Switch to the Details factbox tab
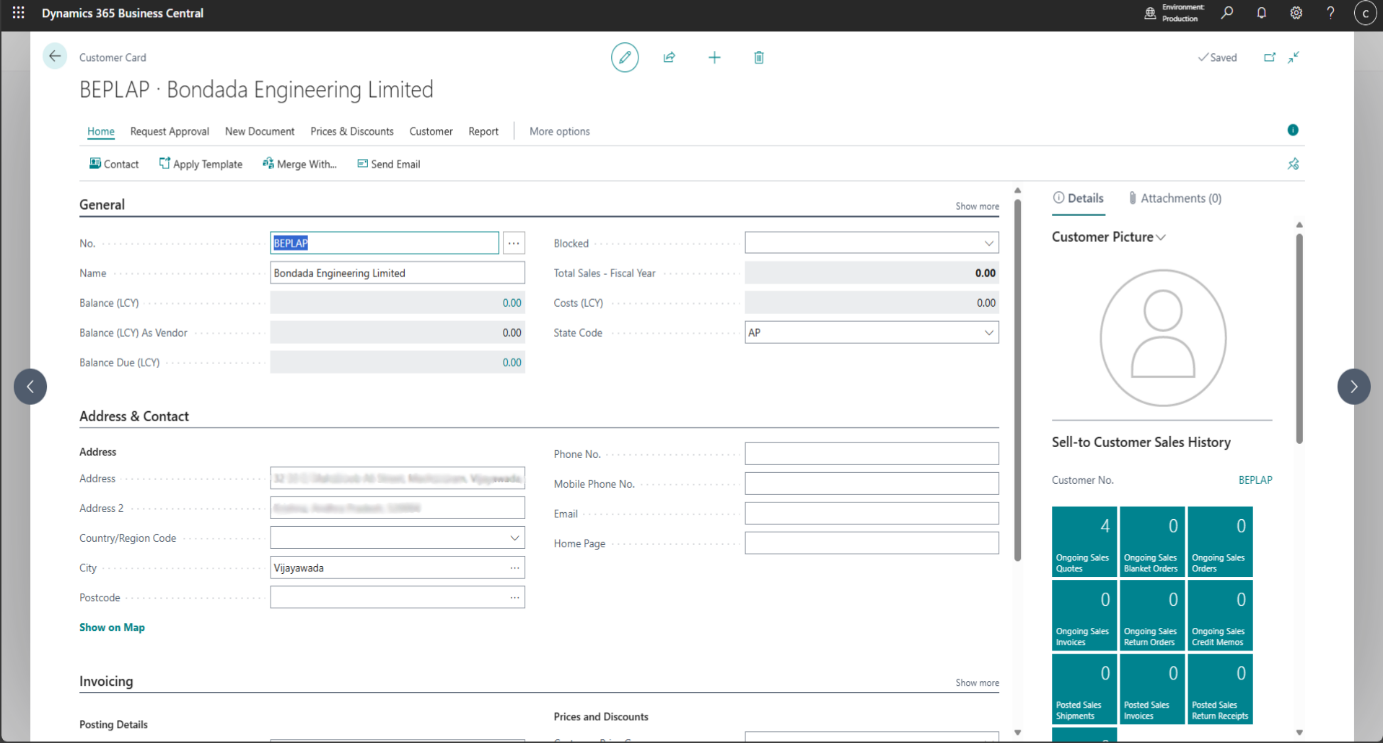The image size is (1383, 743). coord(1079,198)
